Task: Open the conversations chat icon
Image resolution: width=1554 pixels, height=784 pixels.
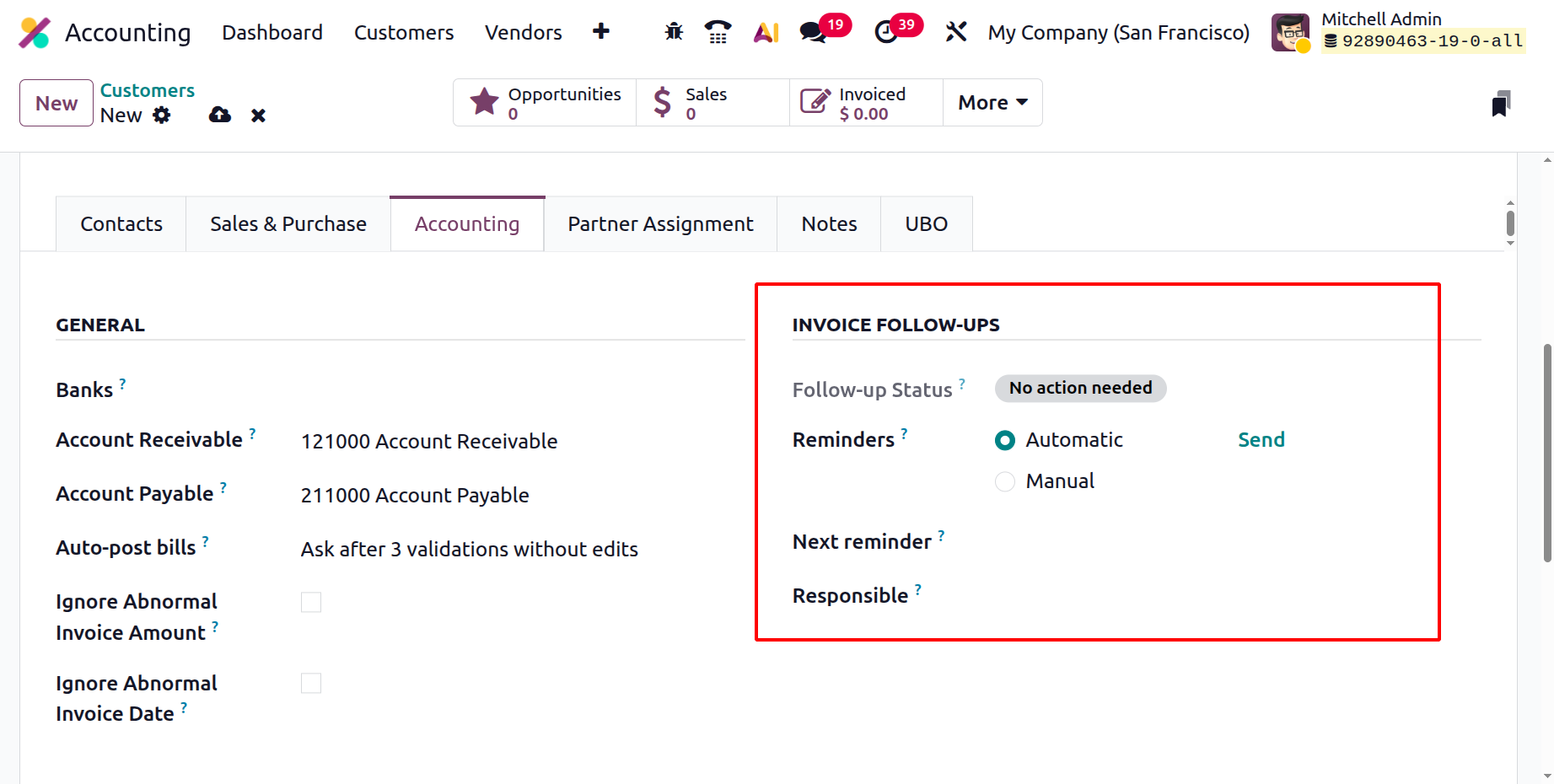Action: coord(813,32)
